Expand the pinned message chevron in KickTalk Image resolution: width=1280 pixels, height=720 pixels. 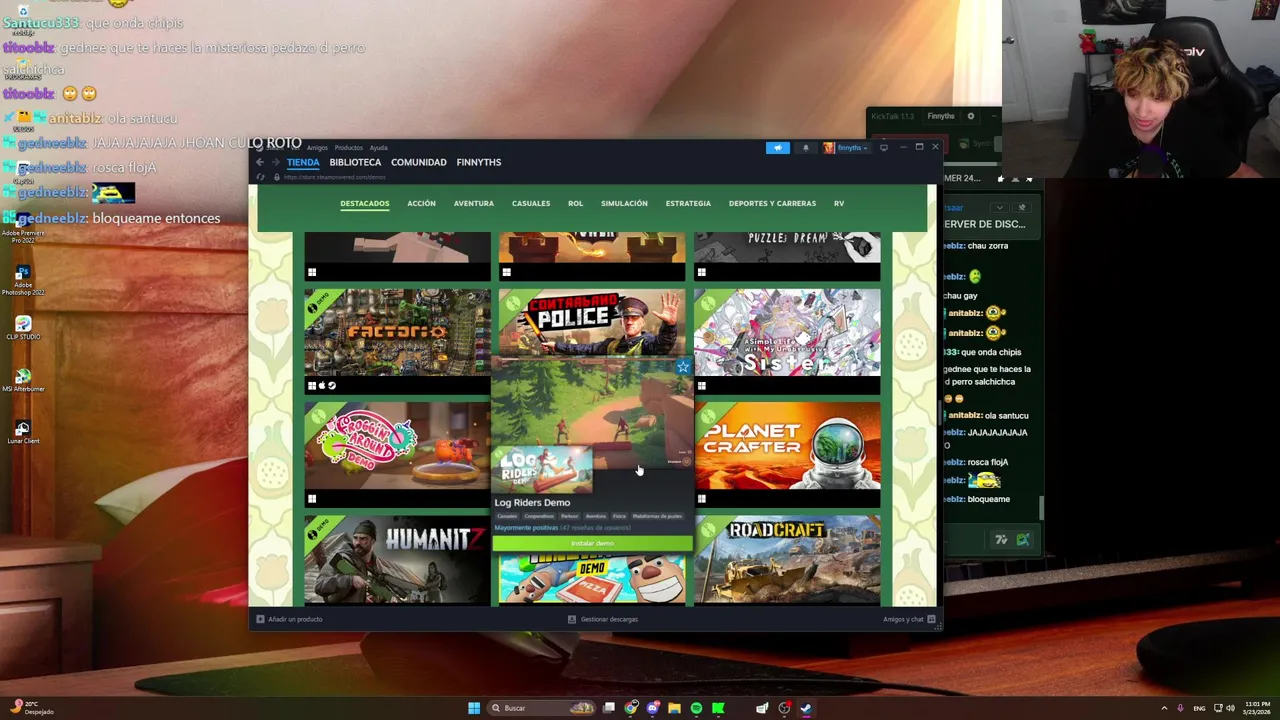click(x=1001, y=207)
